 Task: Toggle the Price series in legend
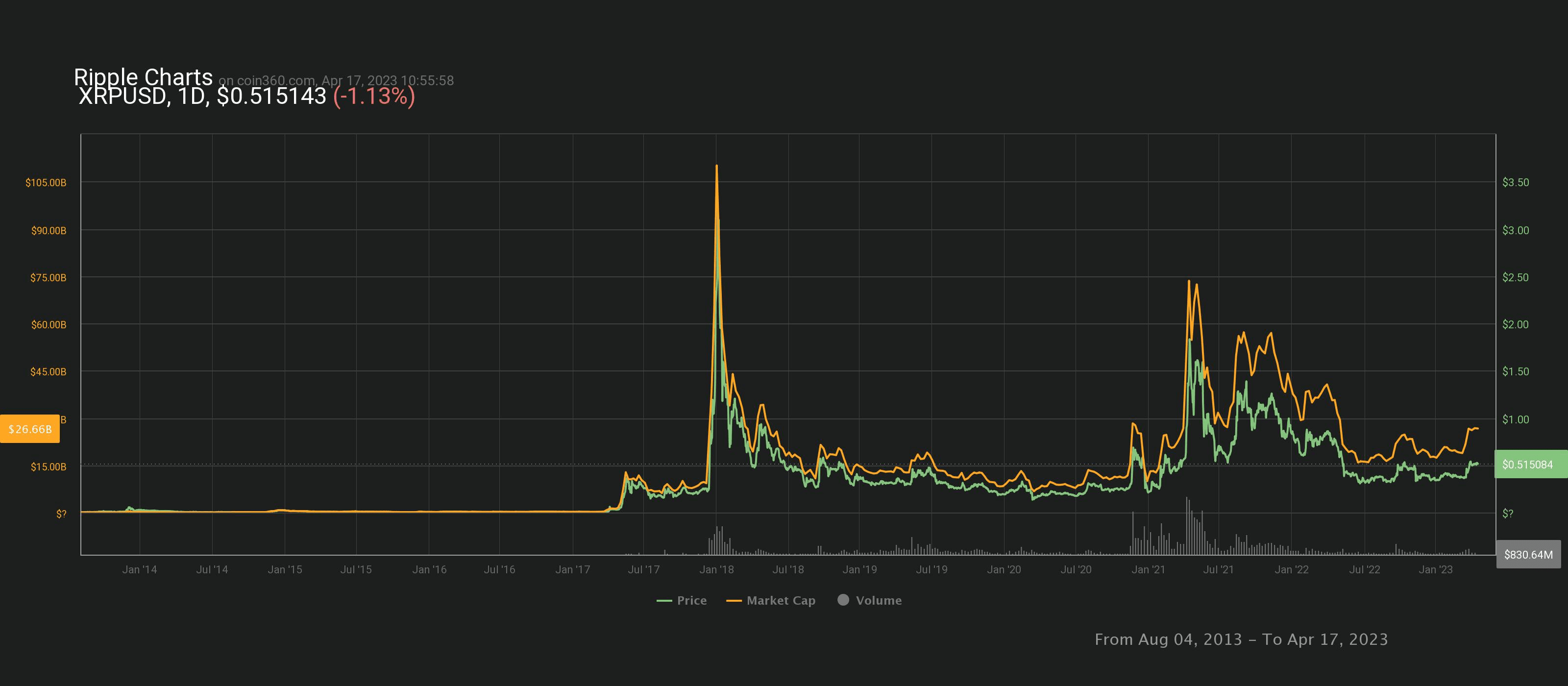[x=682, y=600]
